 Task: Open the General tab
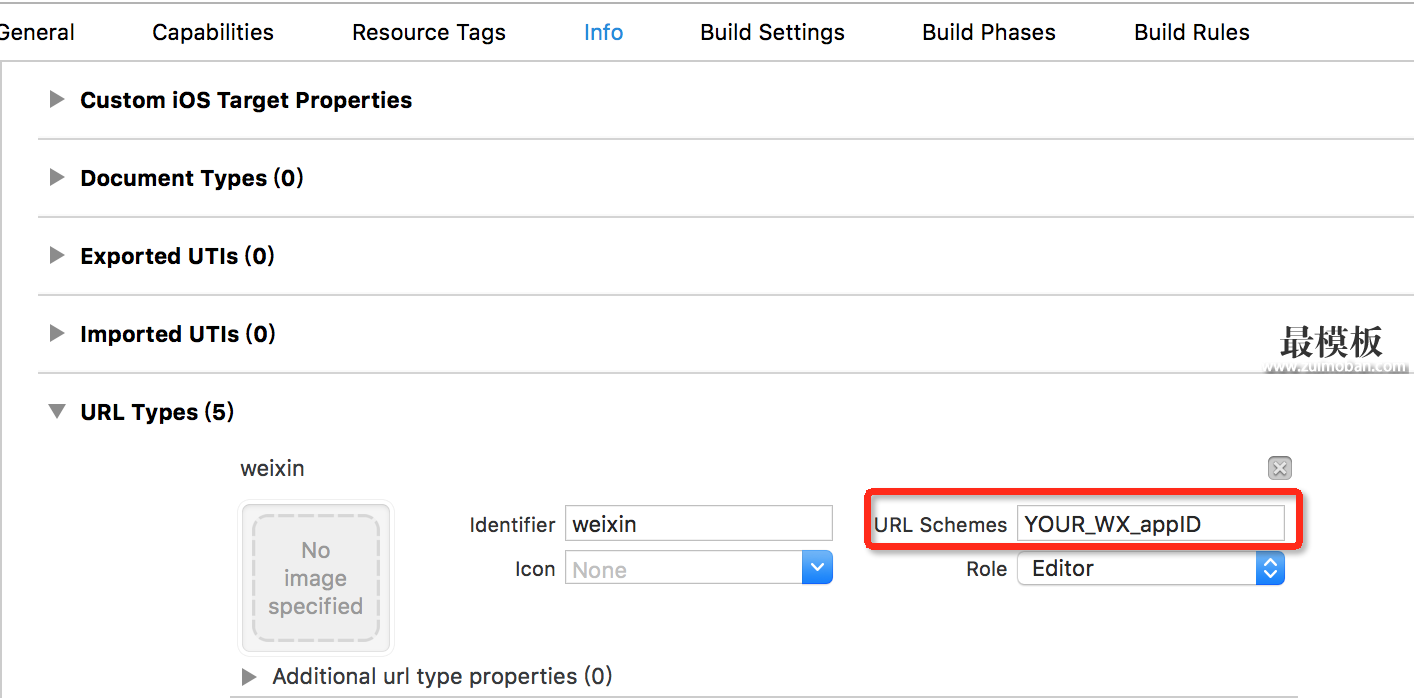click(37, 32)
